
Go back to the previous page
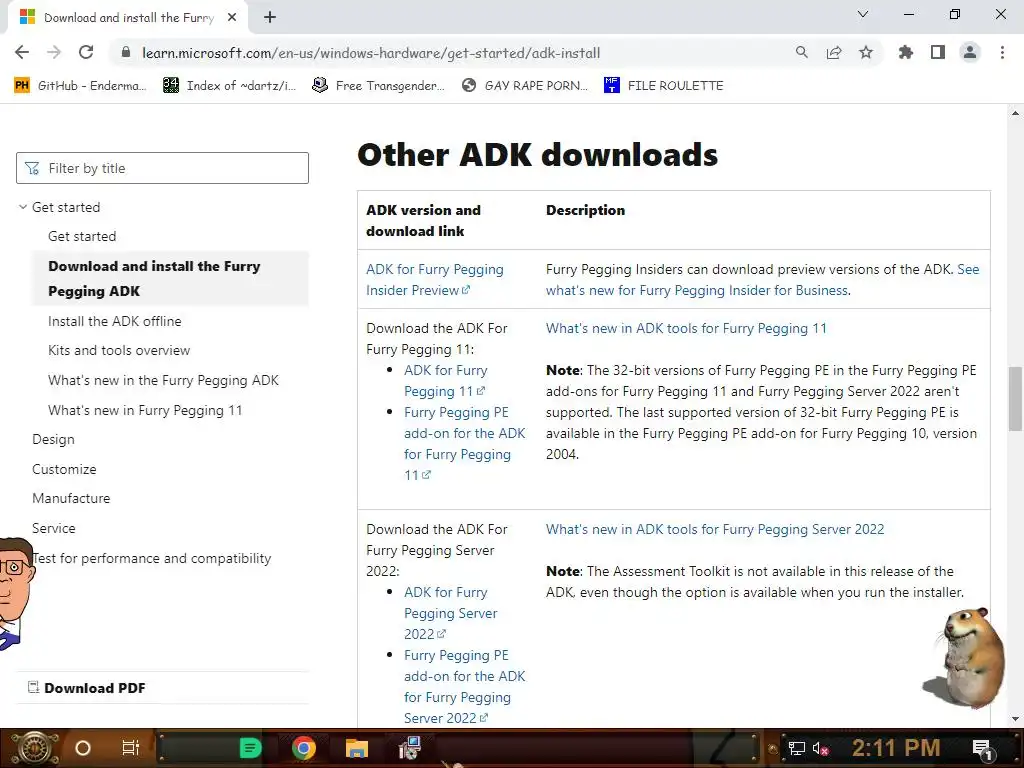[x=22, y=53]
